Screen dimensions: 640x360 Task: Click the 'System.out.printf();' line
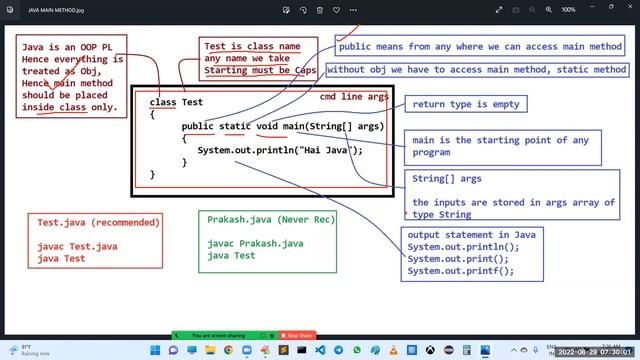click(460, 271)
